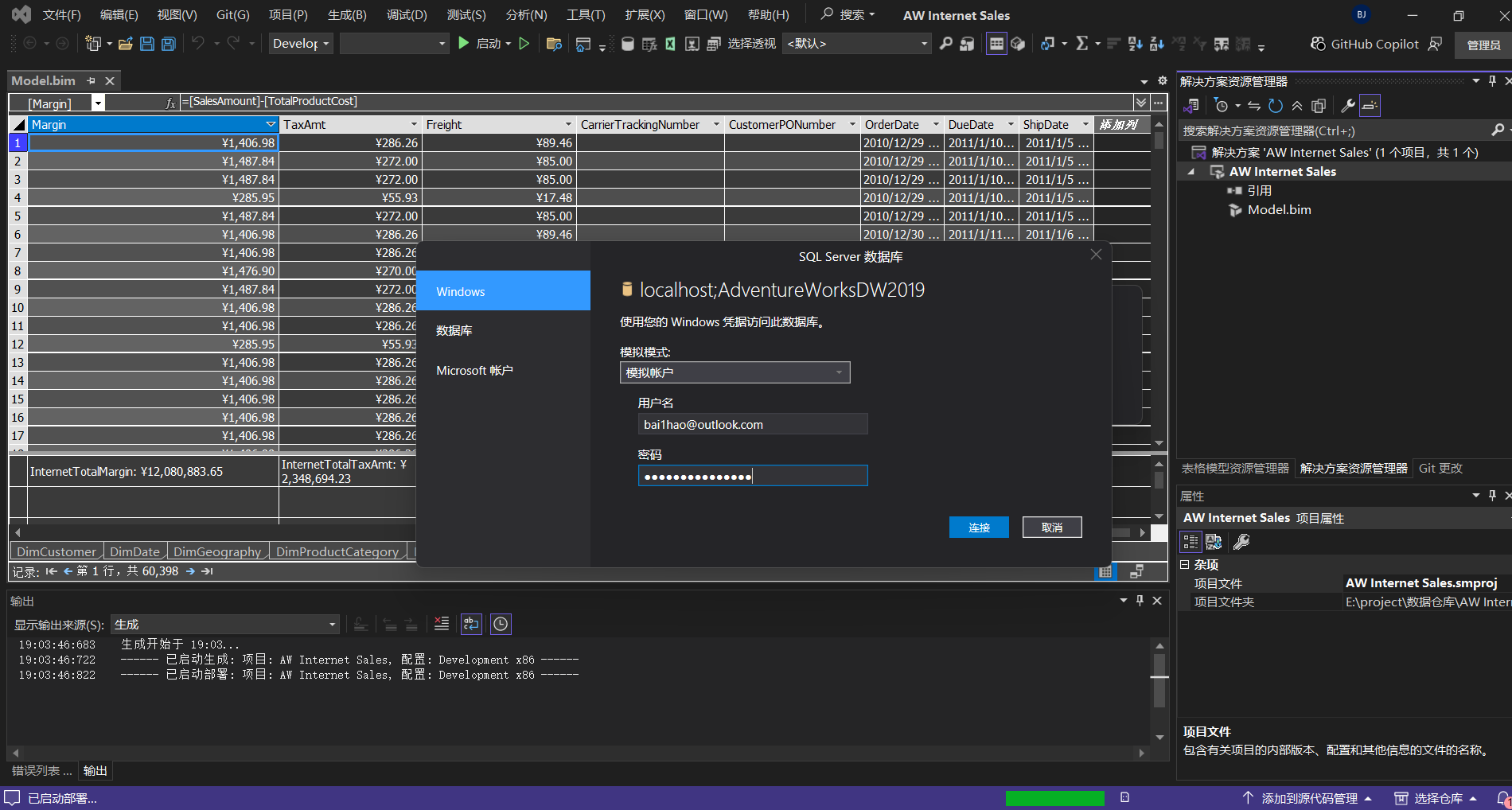The image size is (1512, 810).
Task: Open the Freight column filter dropdown
Action: tap(568, 124)
